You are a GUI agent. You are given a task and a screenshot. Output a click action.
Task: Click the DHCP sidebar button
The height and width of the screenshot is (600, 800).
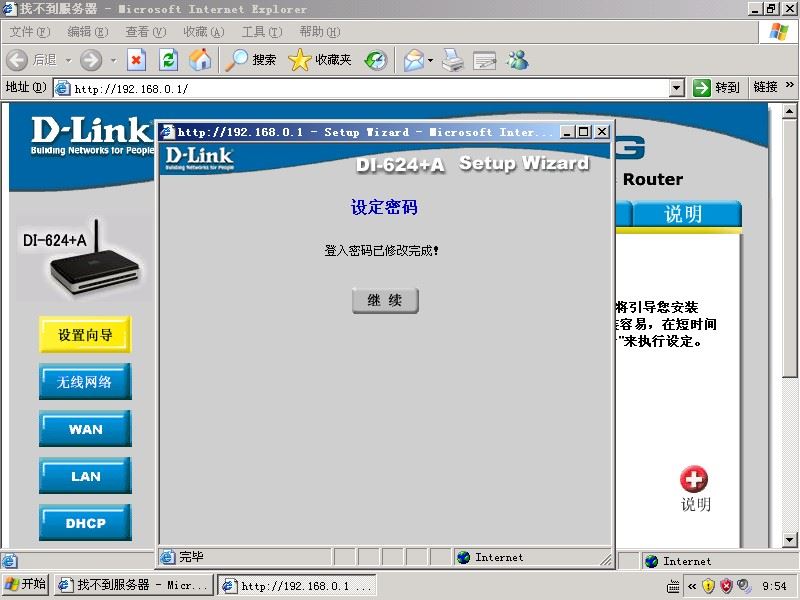pos(85,522)
